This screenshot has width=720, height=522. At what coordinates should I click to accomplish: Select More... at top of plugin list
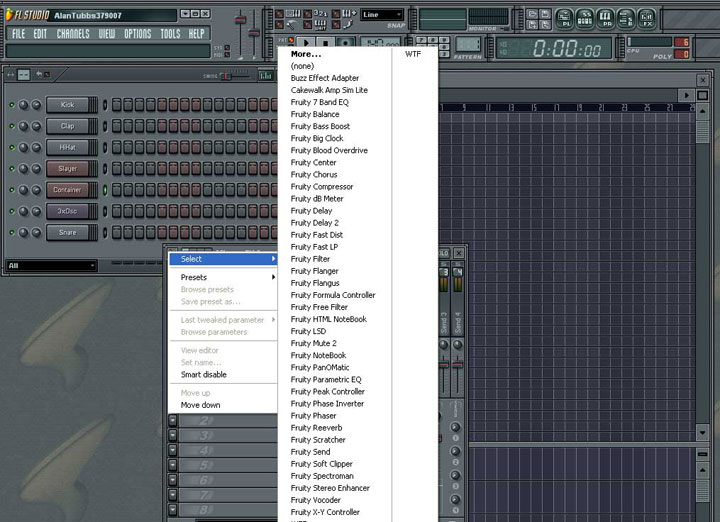tap(306, 54)
